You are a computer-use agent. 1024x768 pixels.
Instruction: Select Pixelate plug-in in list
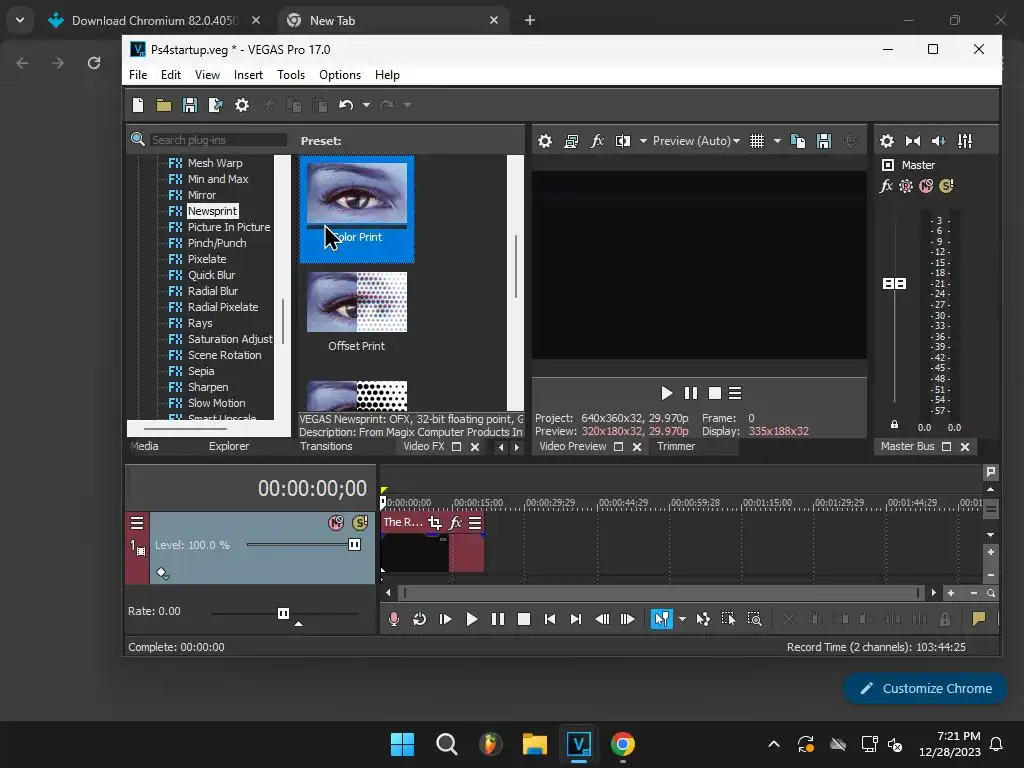coord(206,259)
